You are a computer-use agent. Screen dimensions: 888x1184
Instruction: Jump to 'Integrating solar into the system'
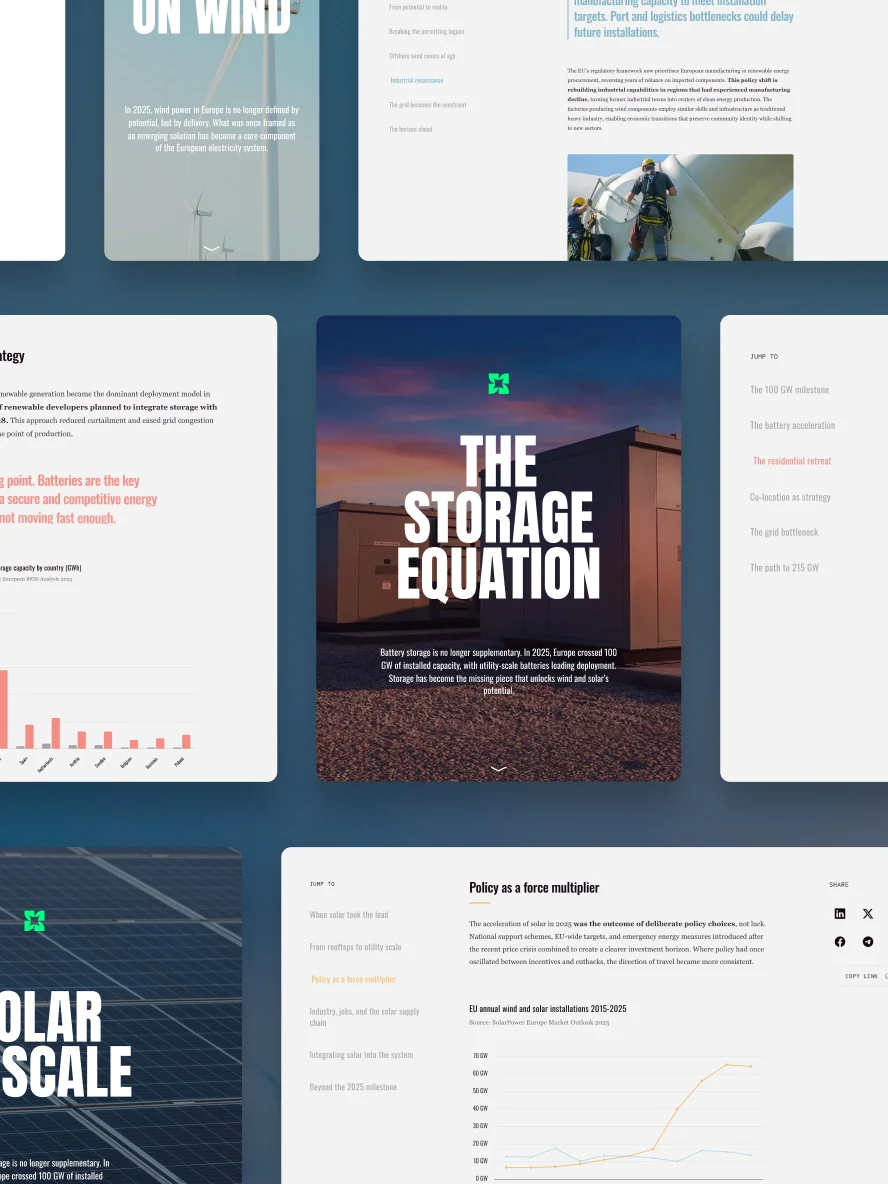(x=361, y=1055)
